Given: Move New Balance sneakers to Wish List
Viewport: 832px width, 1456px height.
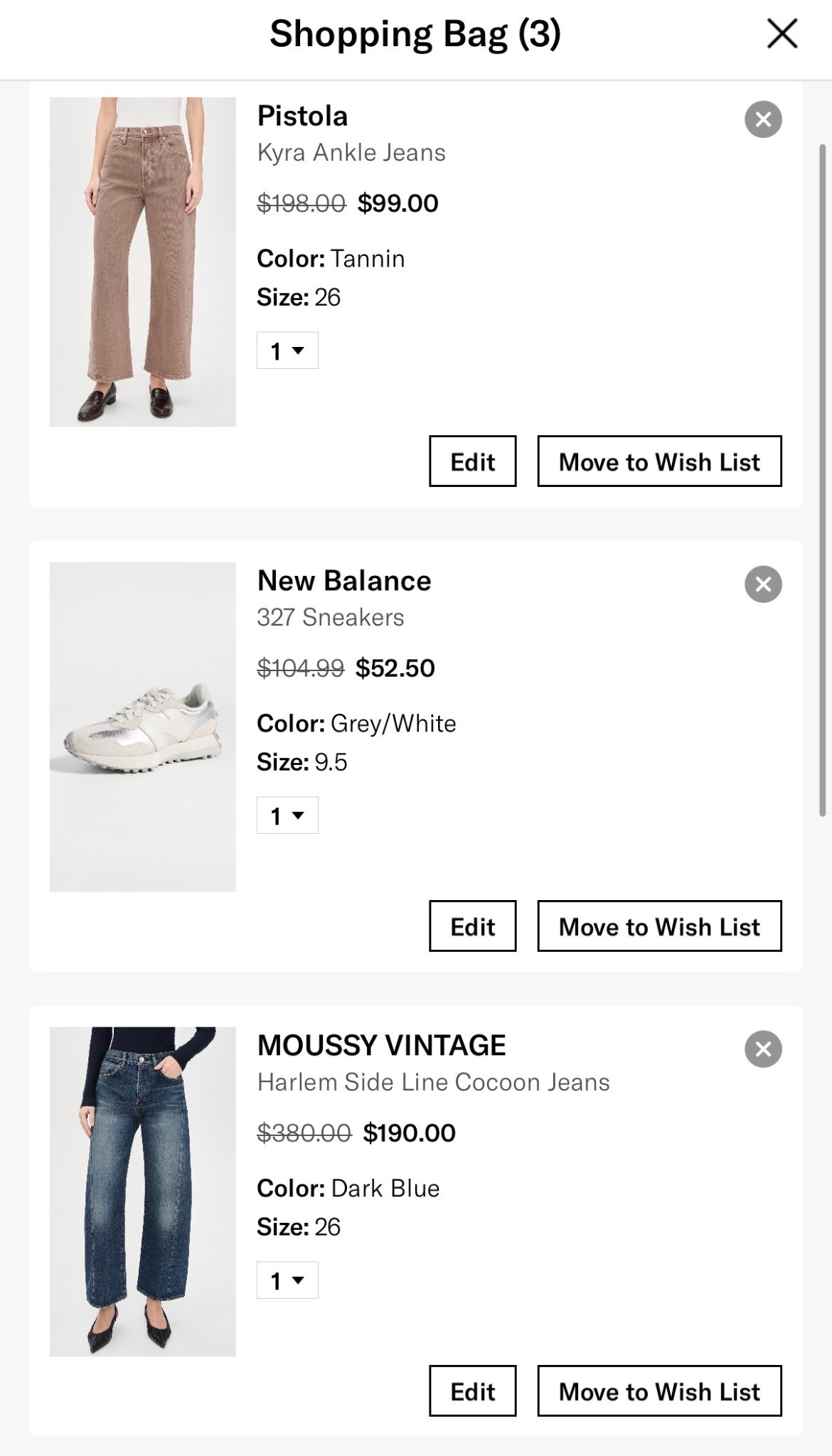Looking at the screenshot, I should 659,926.
